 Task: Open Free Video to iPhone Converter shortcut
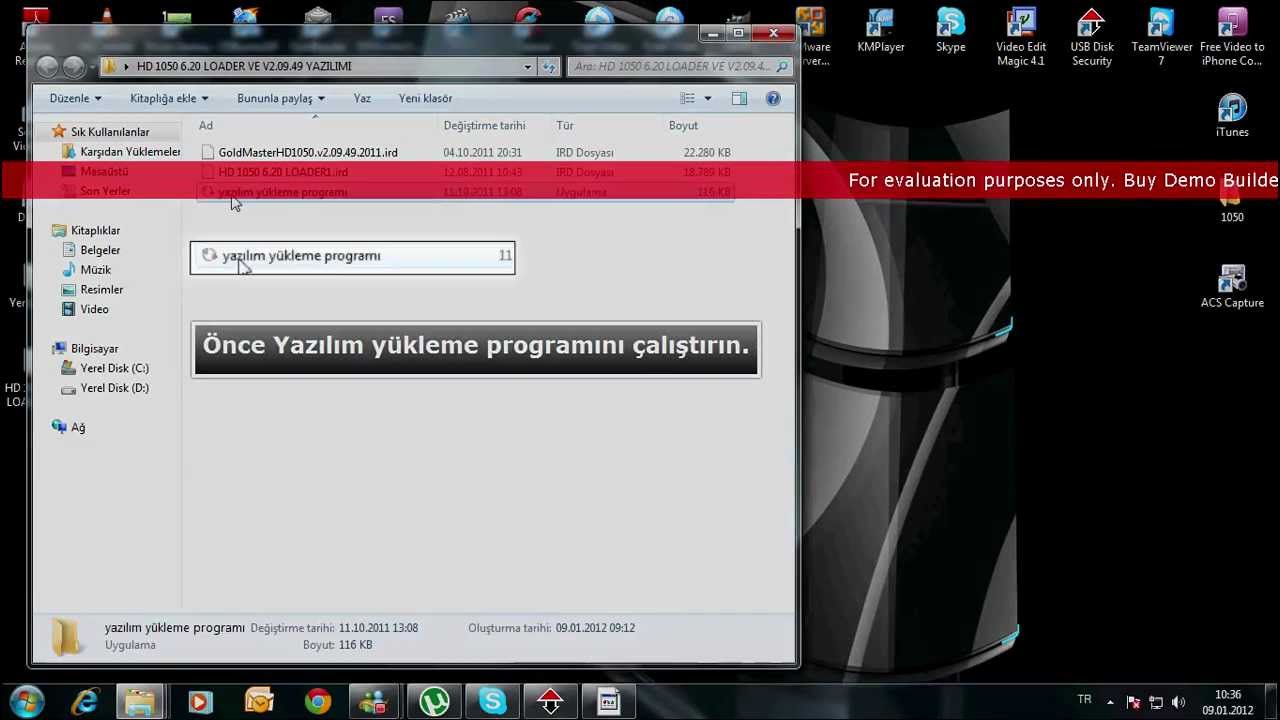pos(1231,38)
